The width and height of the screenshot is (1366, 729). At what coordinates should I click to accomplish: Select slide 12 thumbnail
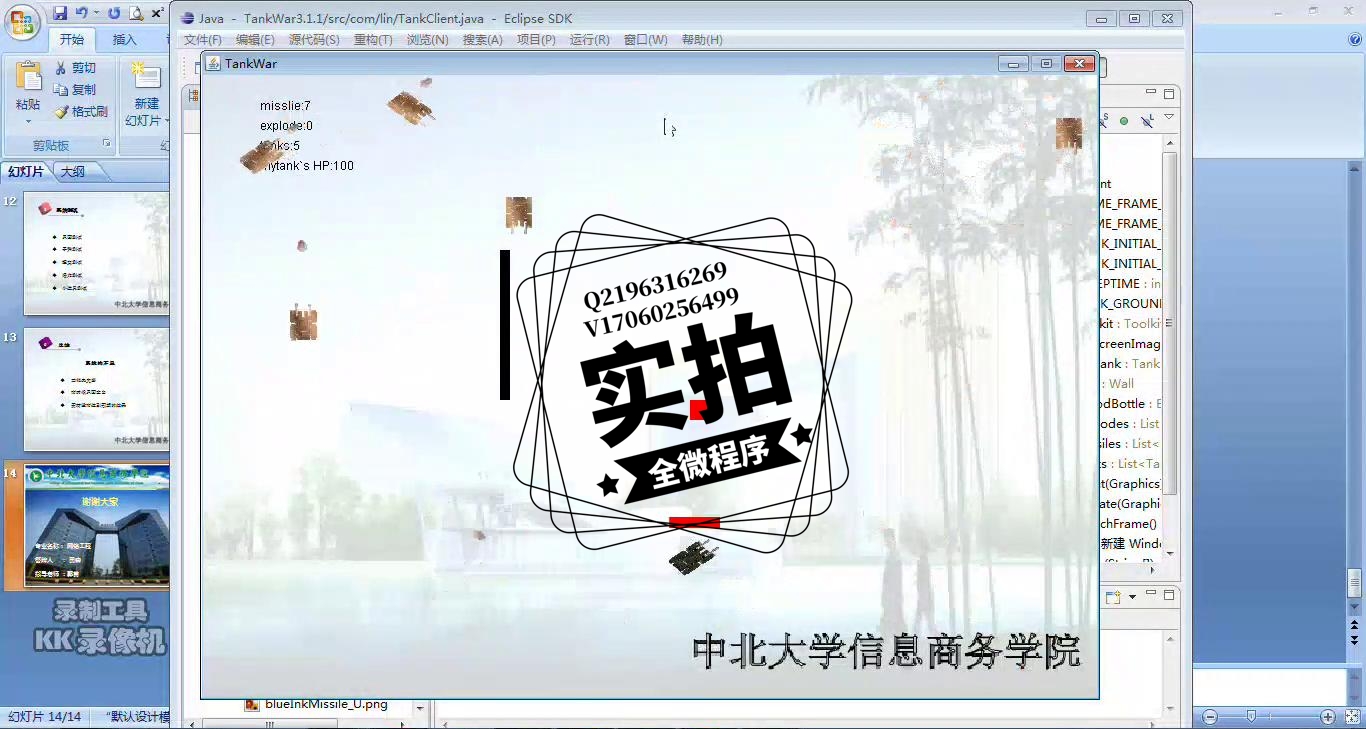pos(96,253)
